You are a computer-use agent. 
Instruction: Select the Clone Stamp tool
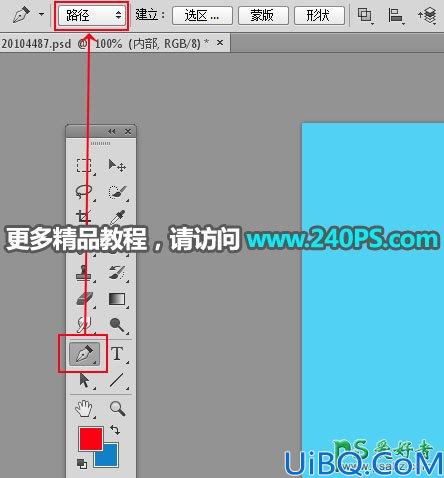(x=84, y=273)
